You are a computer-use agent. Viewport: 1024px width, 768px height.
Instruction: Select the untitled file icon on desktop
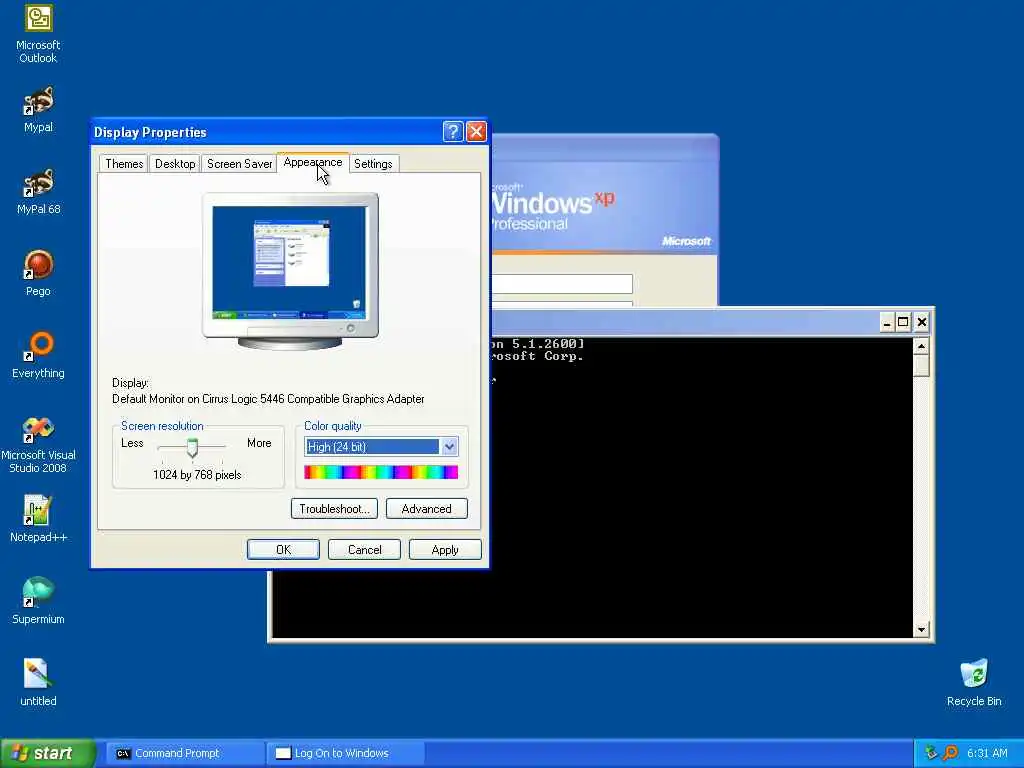click(x=38, y=683)
